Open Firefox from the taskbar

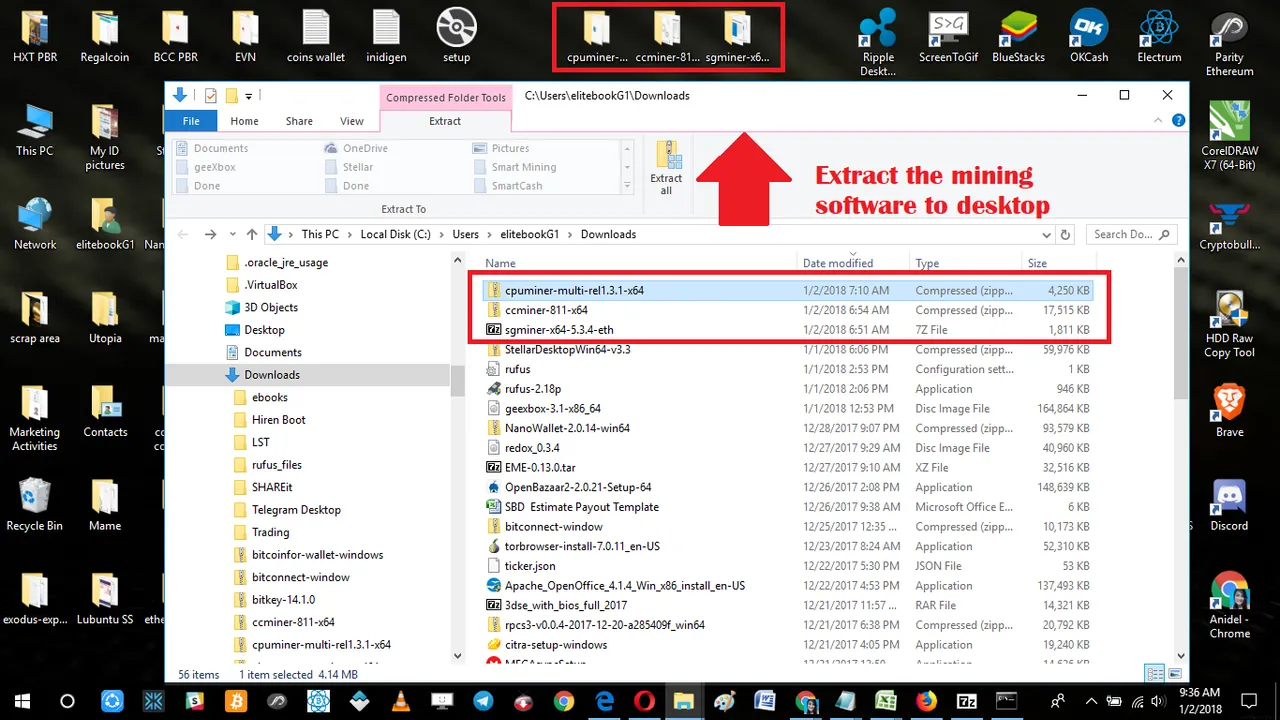927,701
